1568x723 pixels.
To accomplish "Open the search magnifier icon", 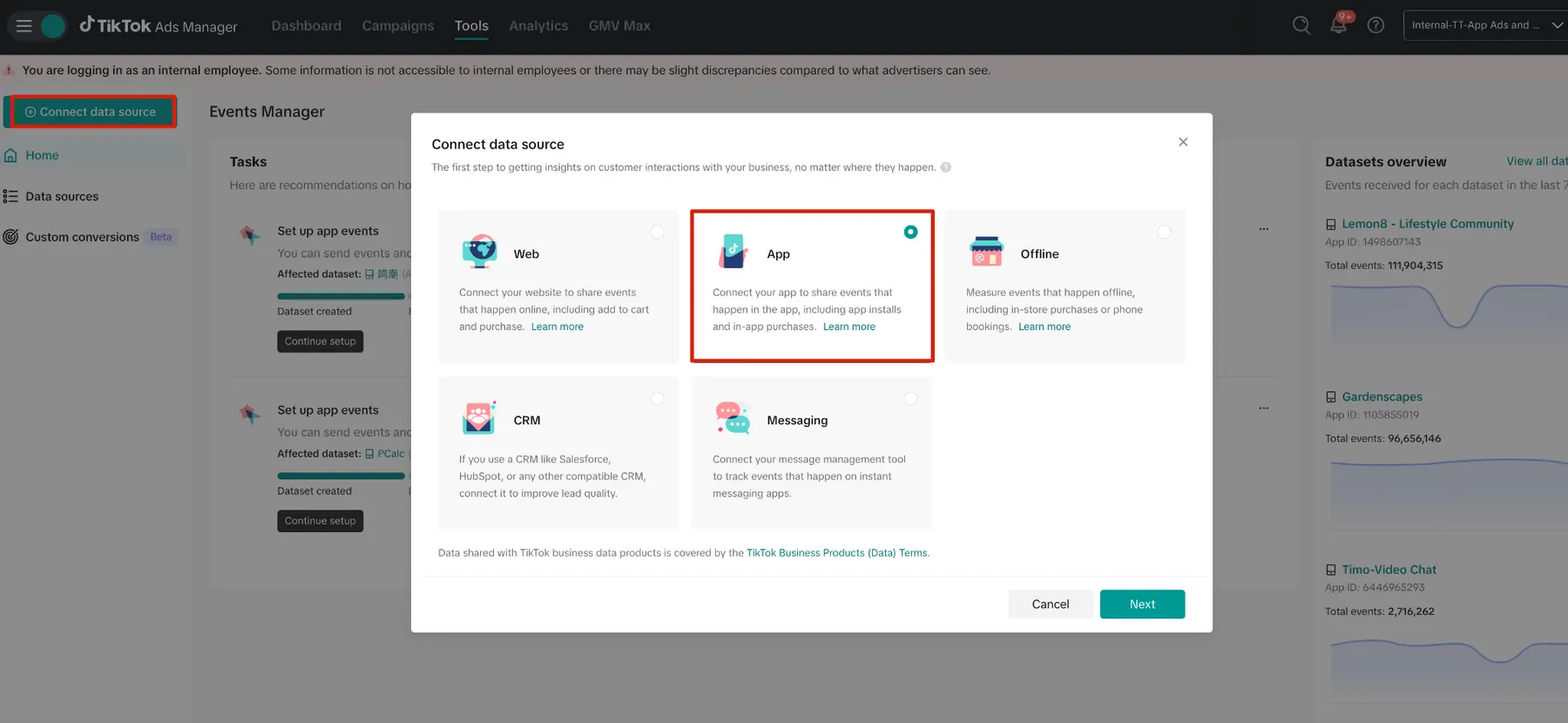I will (1301, 25).
